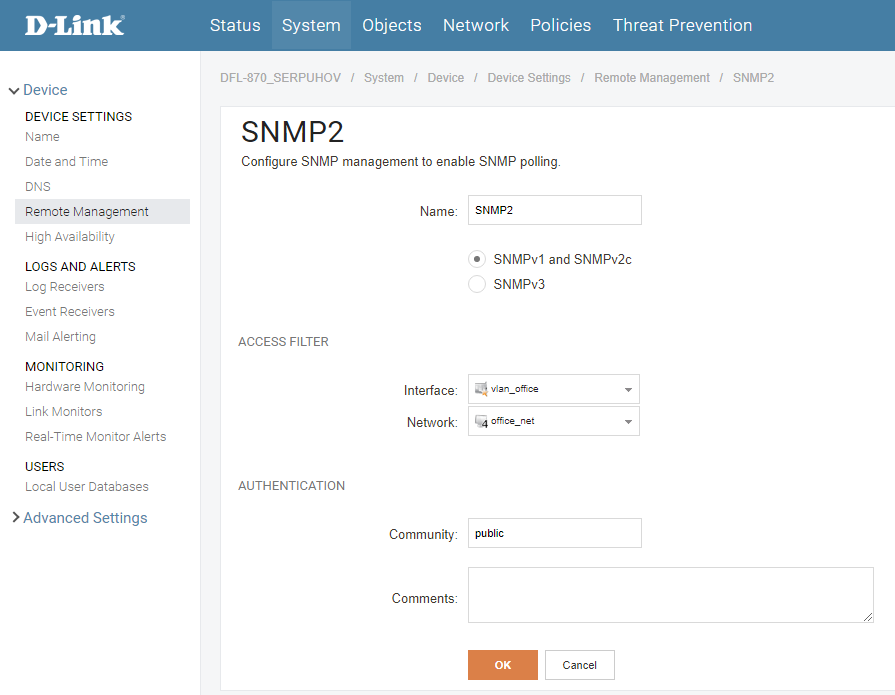
Task: Open the Threat Prevention menu
Action: [682, 25]
